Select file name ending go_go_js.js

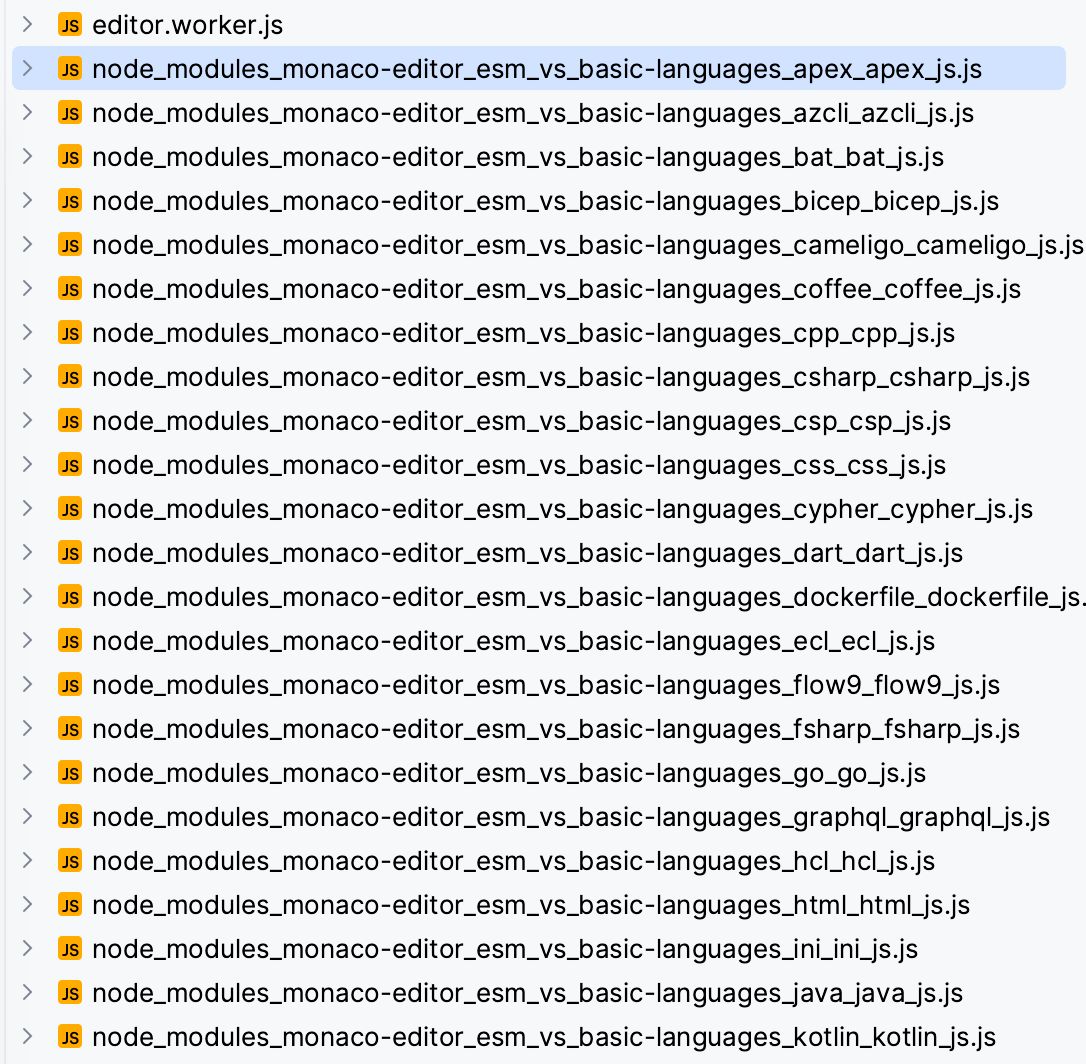pyautogui.click(x=509, y=773)
